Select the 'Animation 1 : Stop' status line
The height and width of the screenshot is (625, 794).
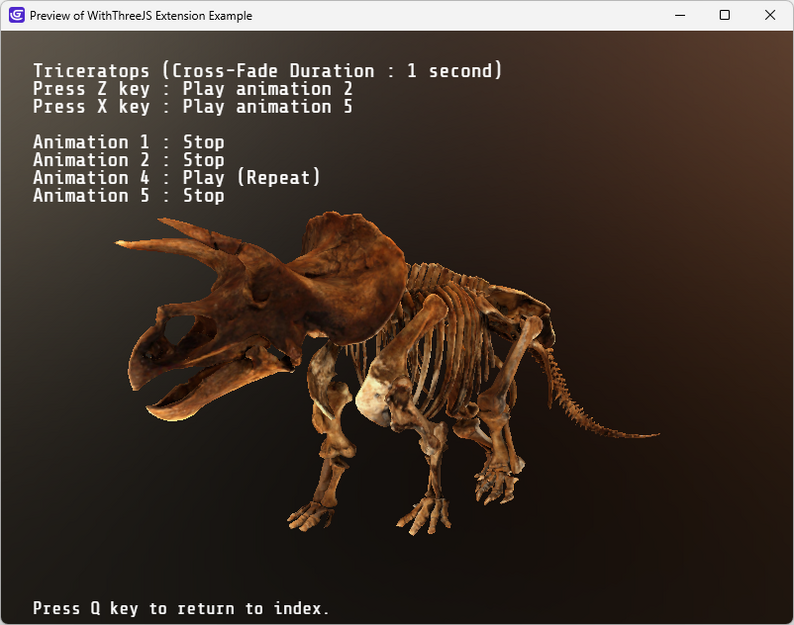tap(129, 142)
